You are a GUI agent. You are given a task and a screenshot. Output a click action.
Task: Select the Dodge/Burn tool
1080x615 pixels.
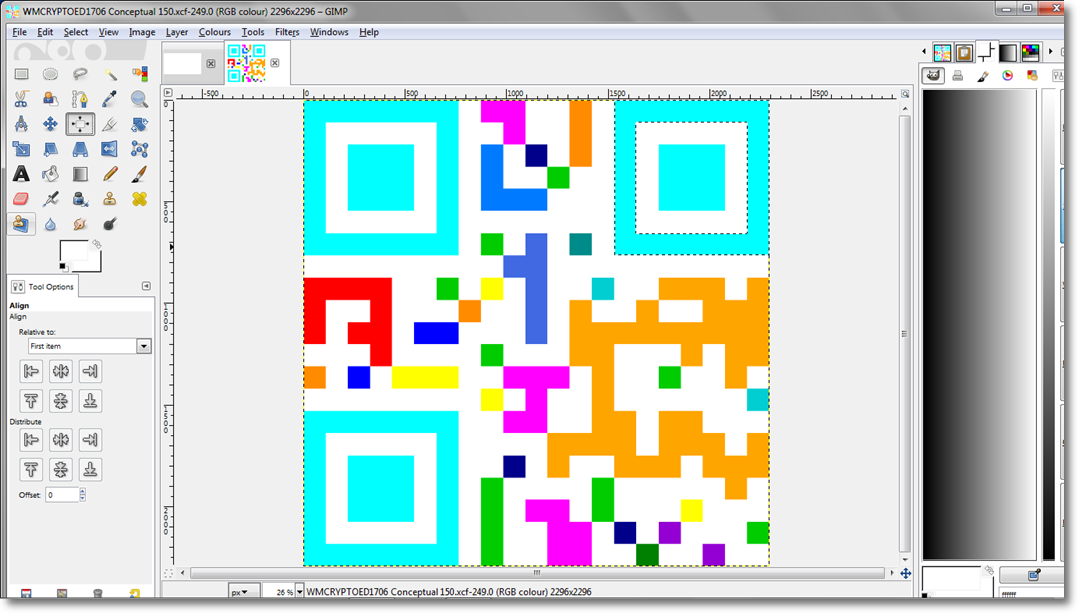(x=110, y=224)
